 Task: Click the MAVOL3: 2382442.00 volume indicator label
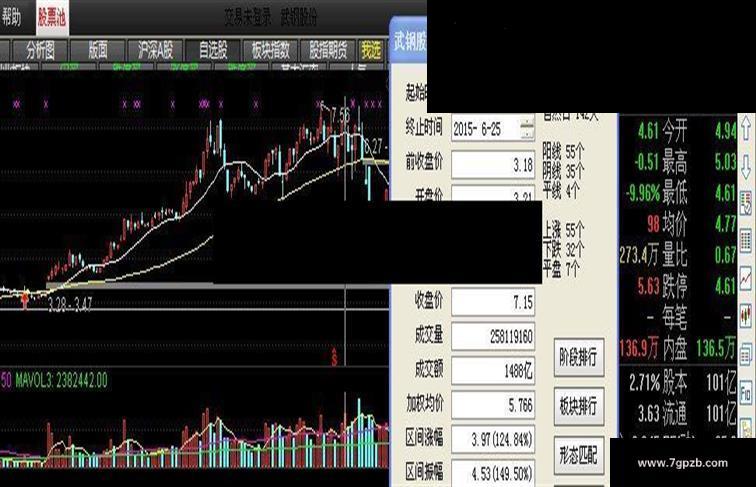point(61,381)
